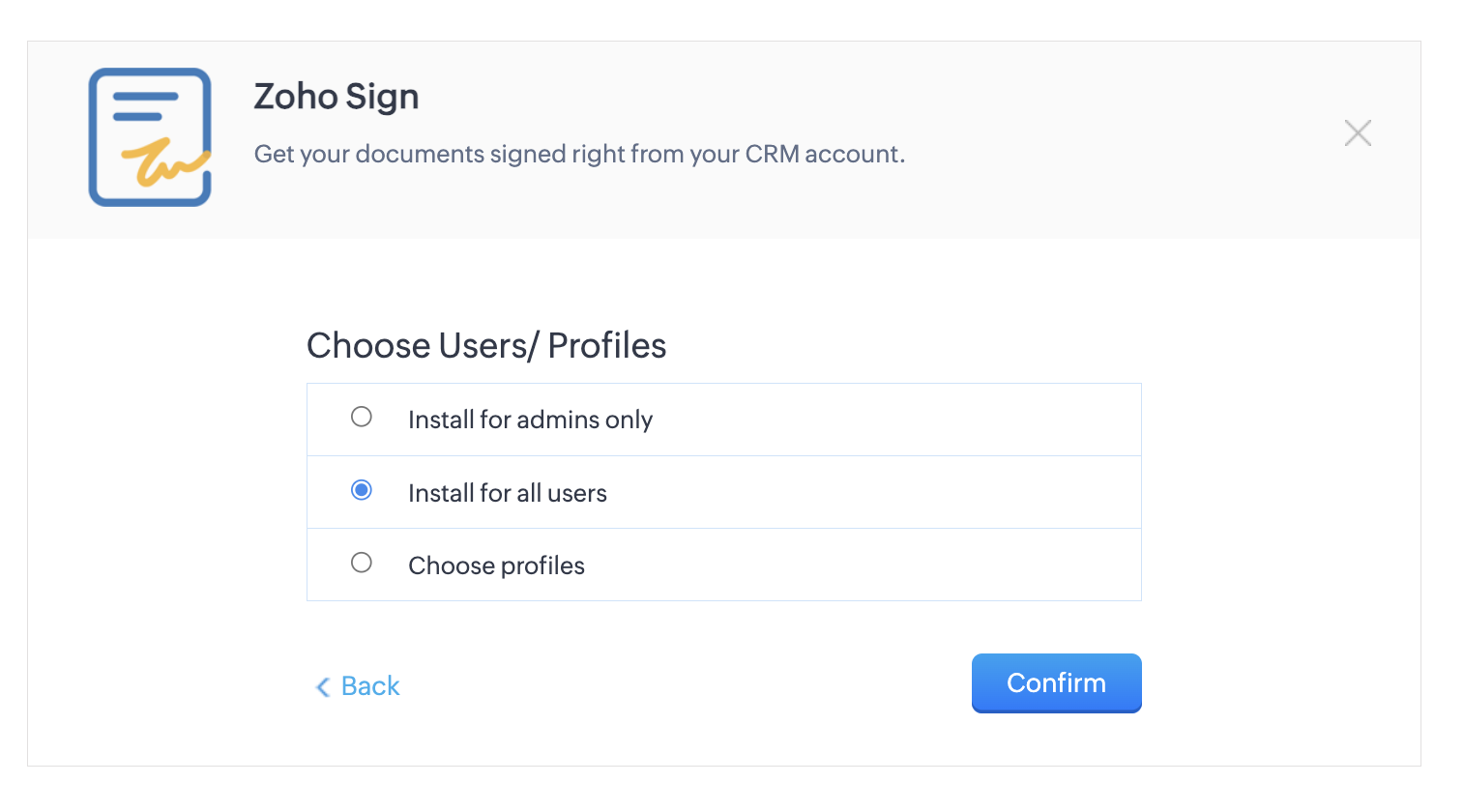Click the Zoho Sign document logo icon
The image size is (1464, 812).
pos(150,137)
